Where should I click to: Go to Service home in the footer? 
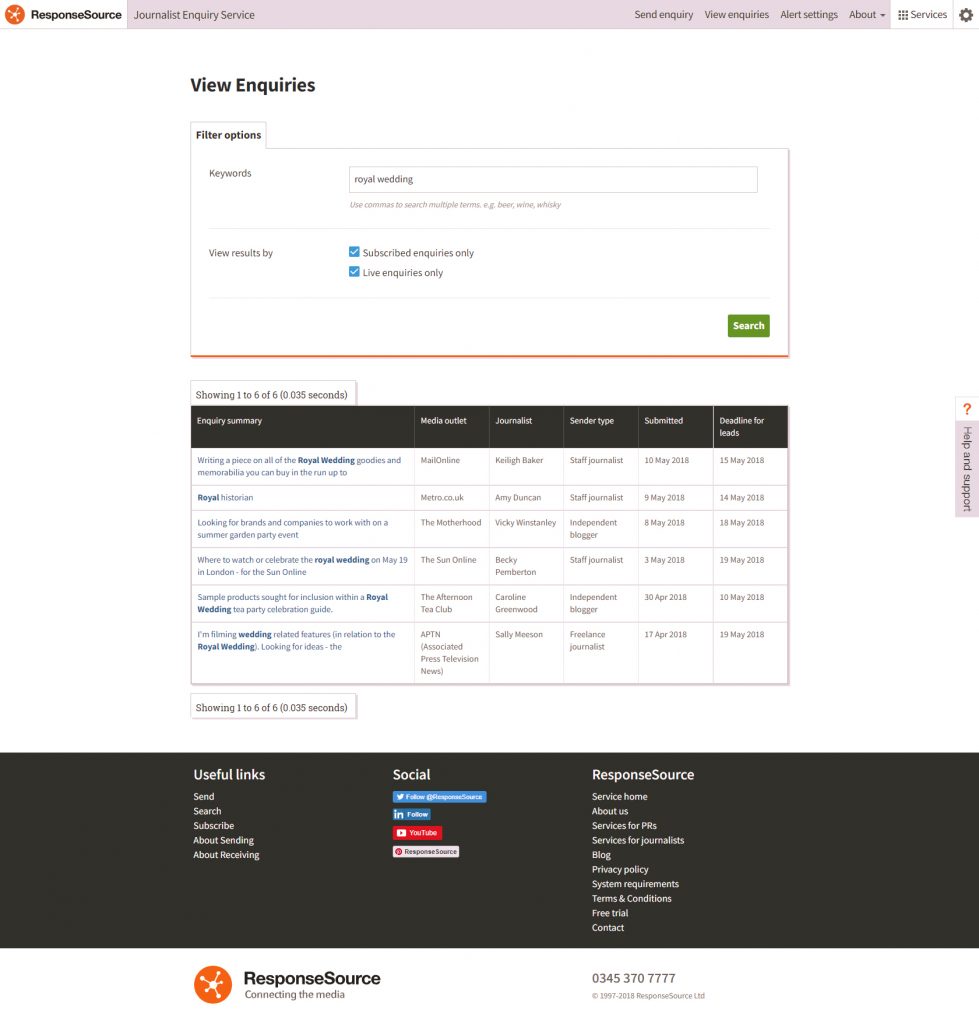(620, 797)
